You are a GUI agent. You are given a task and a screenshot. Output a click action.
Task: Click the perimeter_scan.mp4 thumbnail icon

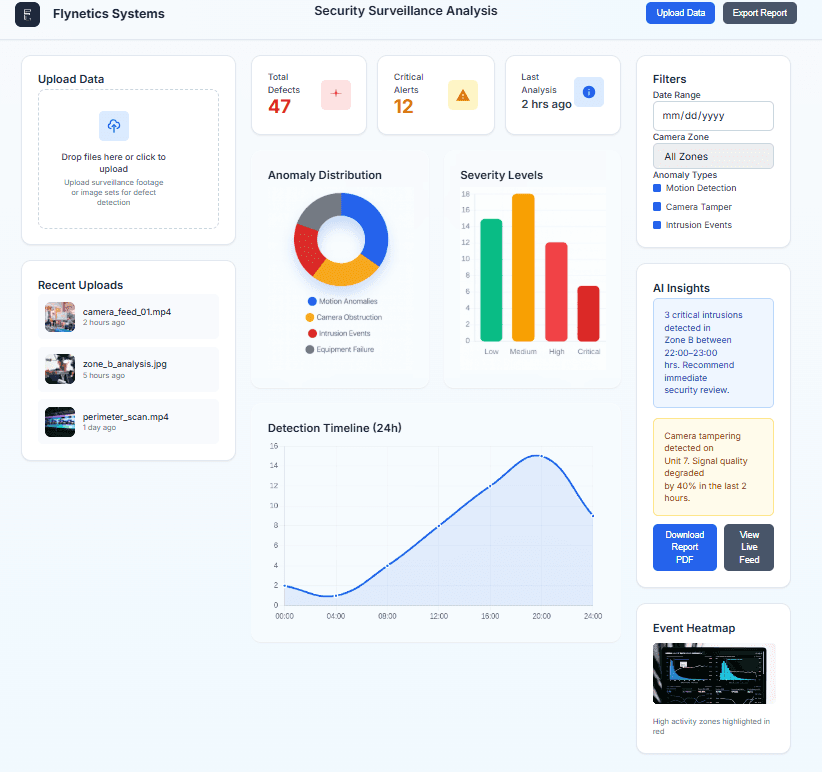(59, 422)
